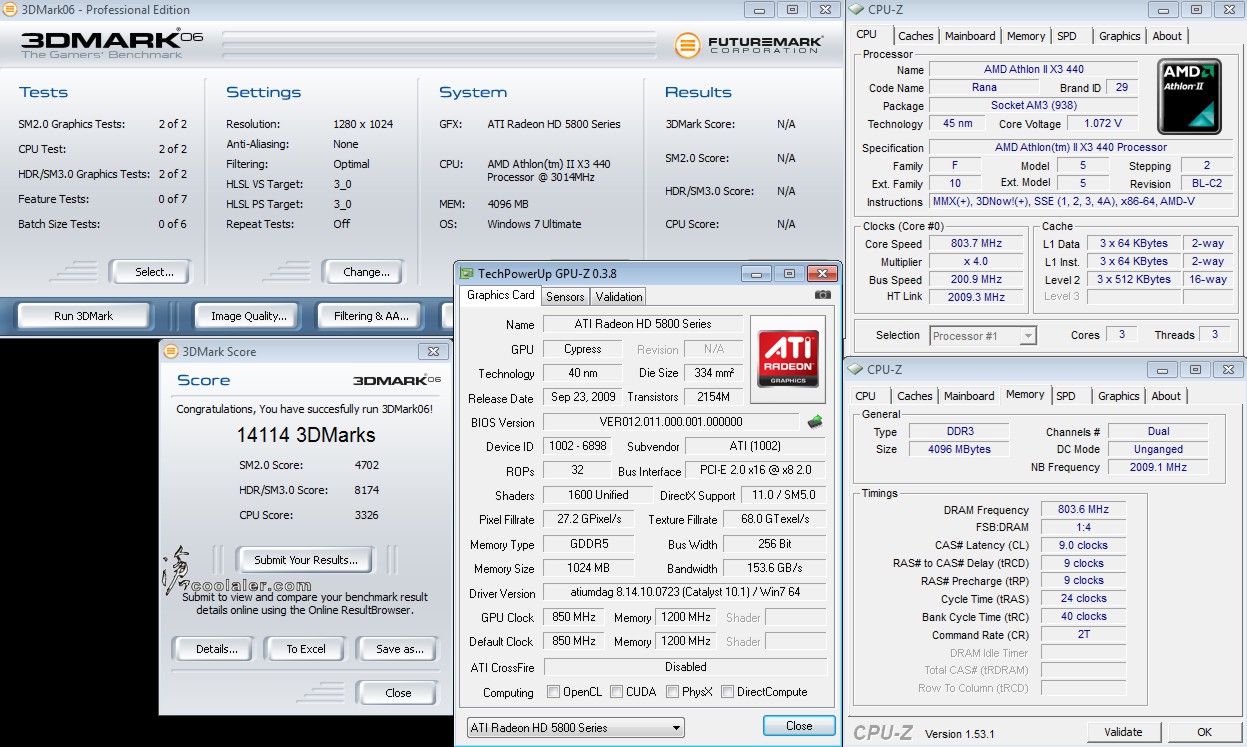Close the 3DMark Score dialog with X

pos(433,351)
